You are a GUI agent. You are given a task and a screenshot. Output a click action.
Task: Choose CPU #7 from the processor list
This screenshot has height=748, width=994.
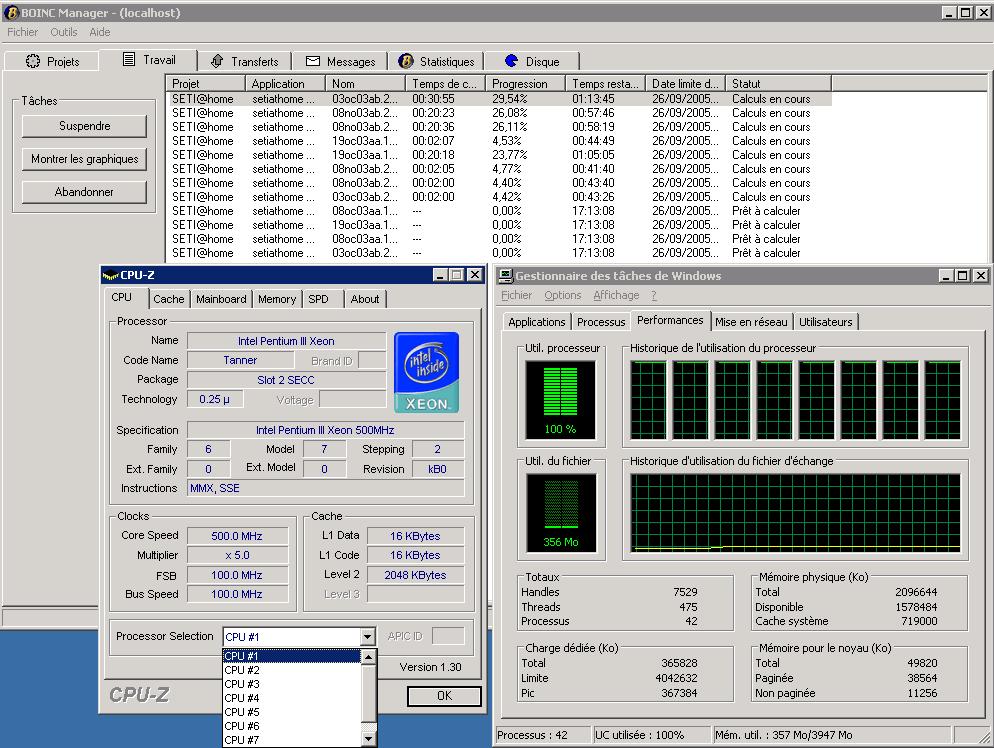292,739
